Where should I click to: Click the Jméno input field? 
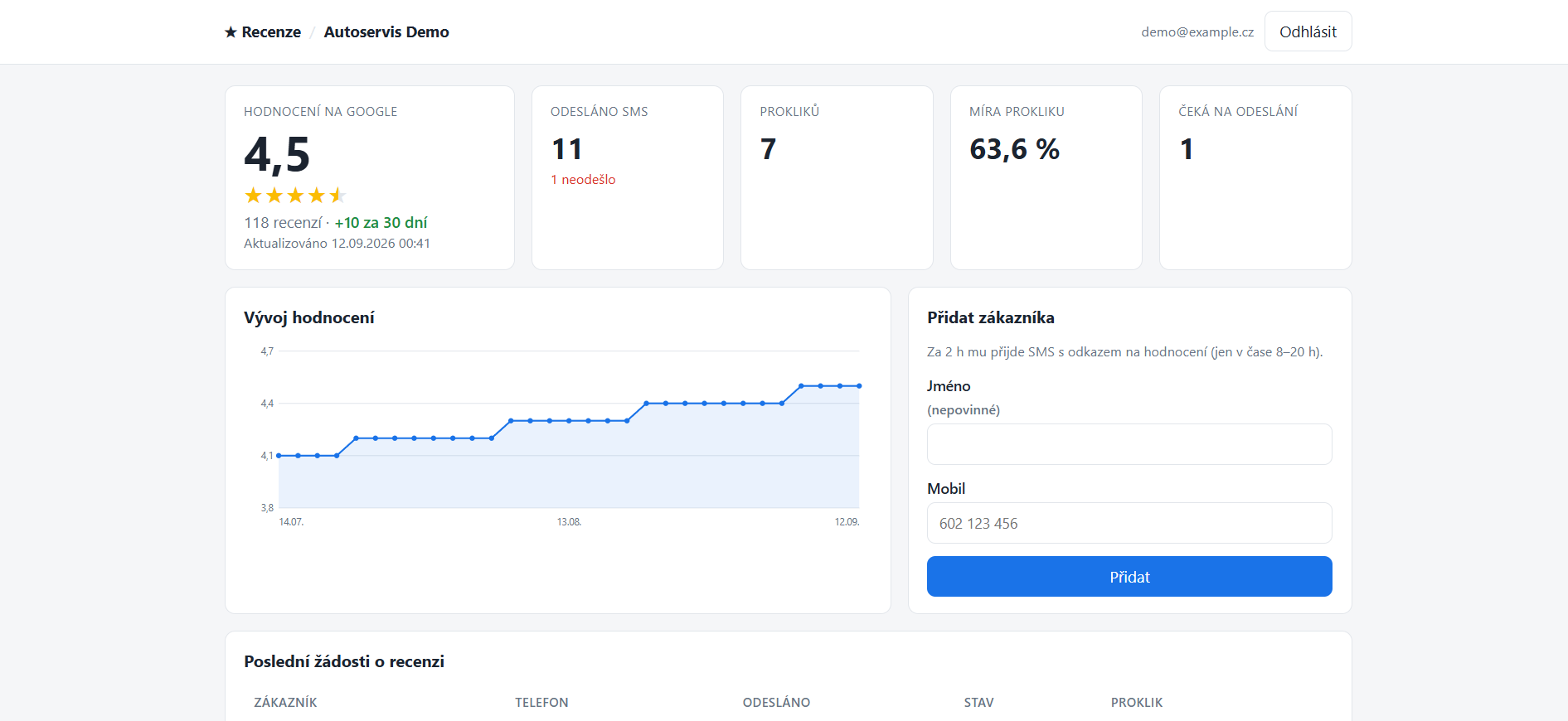point(1129,444)
